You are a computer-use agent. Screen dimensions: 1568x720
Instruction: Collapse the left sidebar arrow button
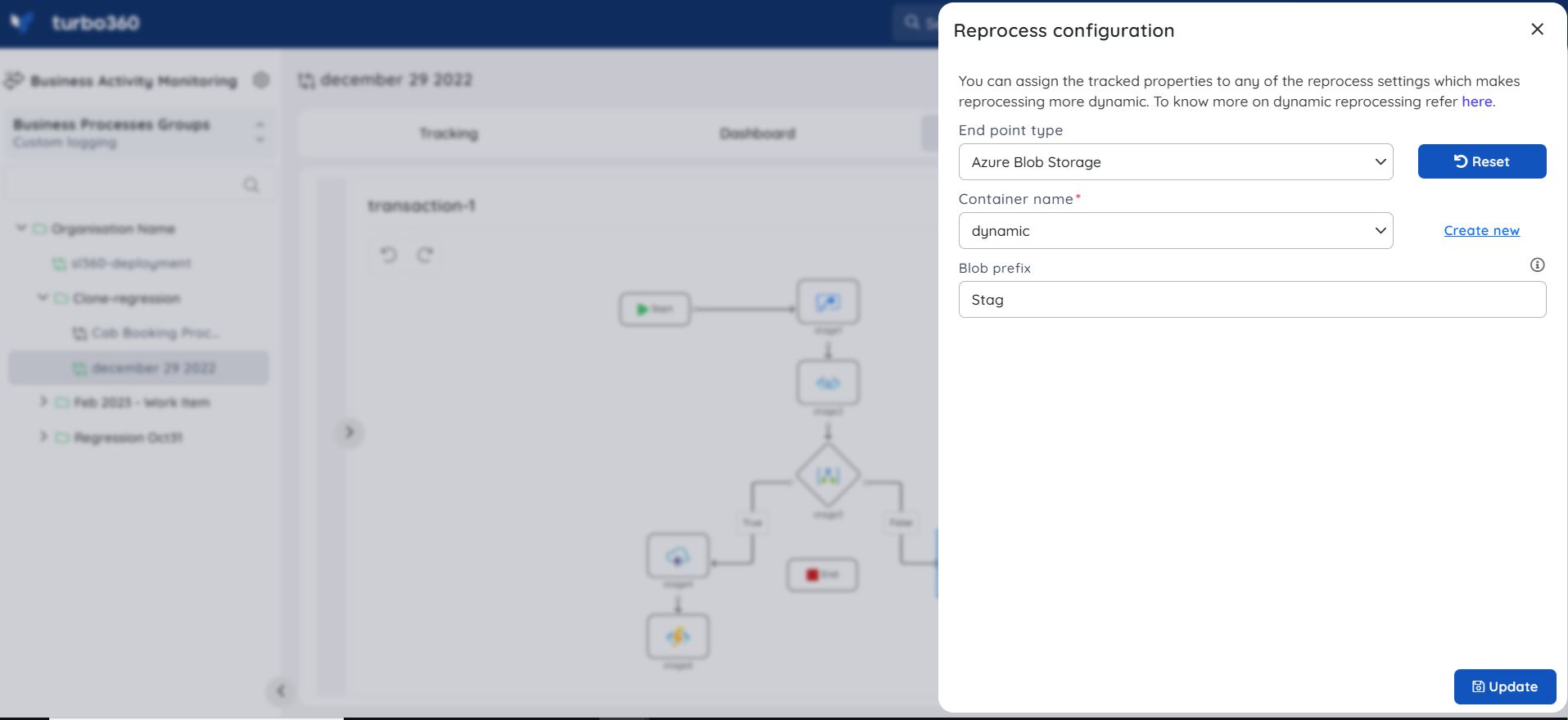(x=280, y=691)
